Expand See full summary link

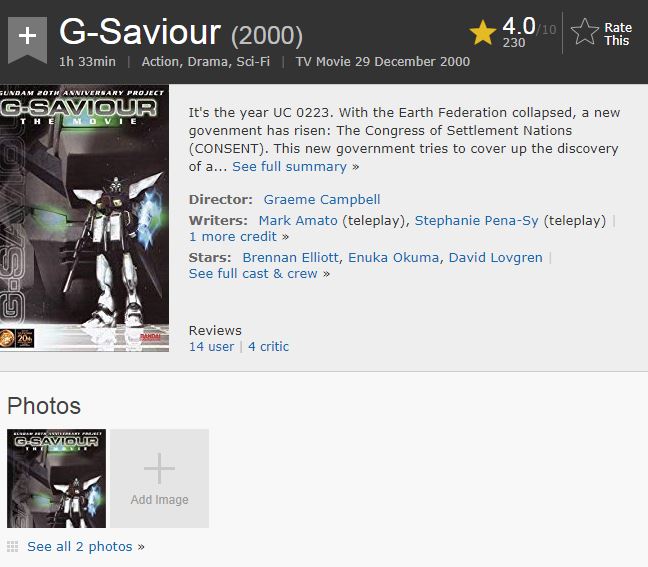pyautogui.click(x=295, y=167)
